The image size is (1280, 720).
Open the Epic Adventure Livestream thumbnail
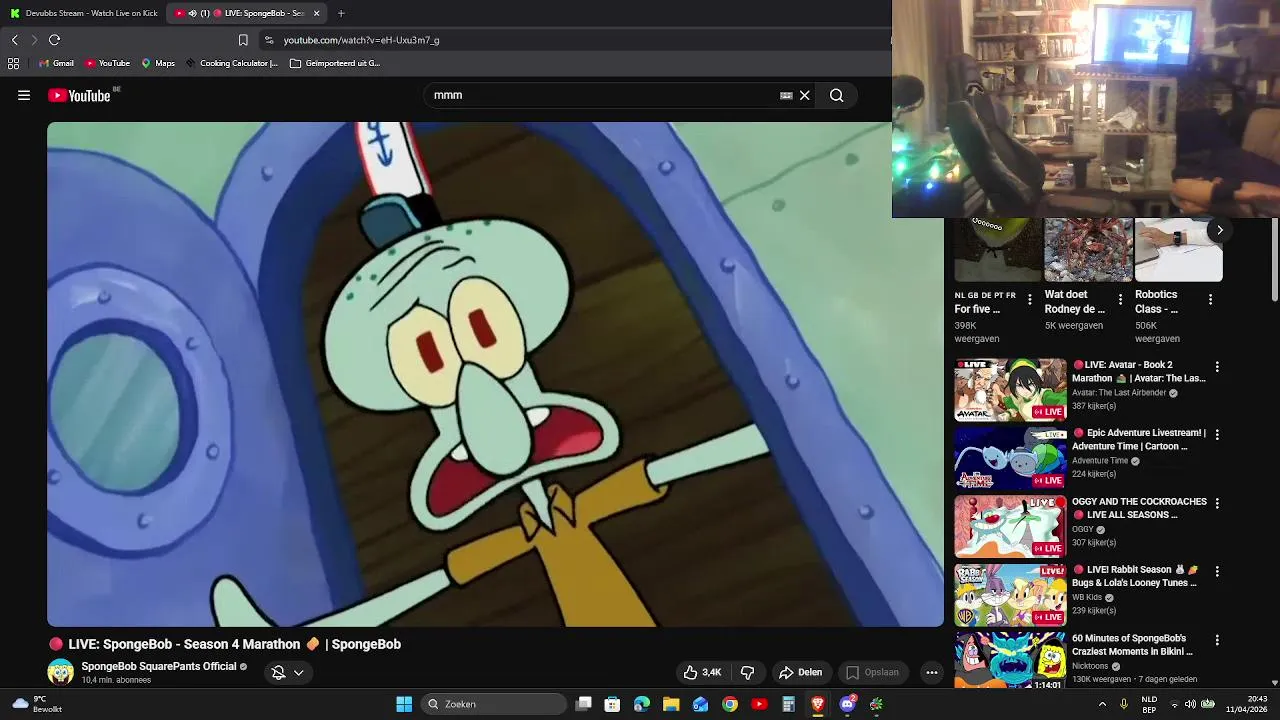point(1010,458)
